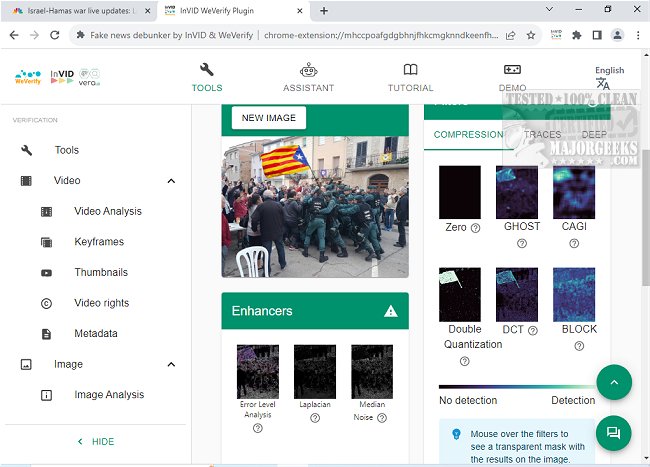Viewport: 650px width, 467px height.
Task: Click the InVID logo
Action: point(62,77)
